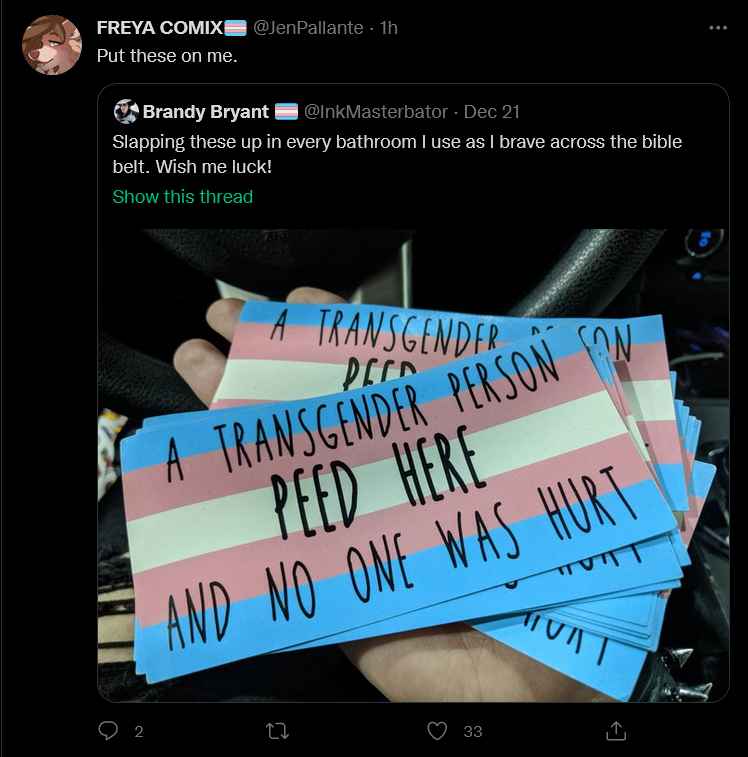Open FREYA COMIX profile avatar
This screenshot has height=757, width=748.
(52, 45)
